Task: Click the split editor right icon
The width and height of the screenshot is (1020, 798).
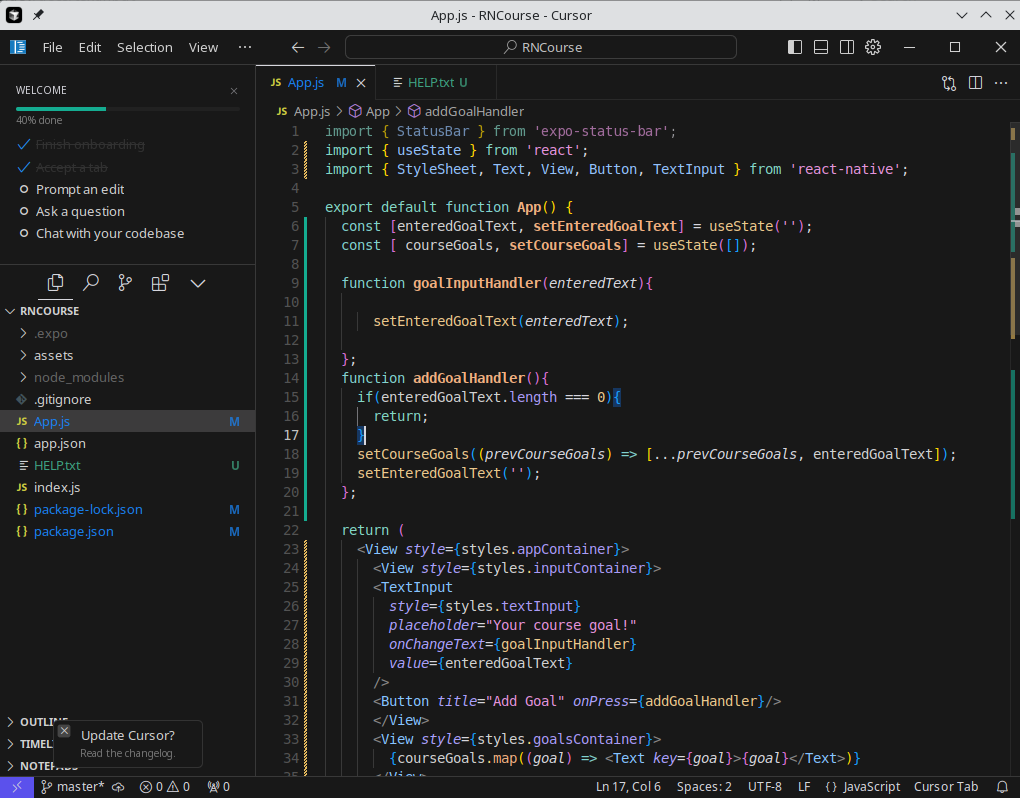Action: pos(975,83)
